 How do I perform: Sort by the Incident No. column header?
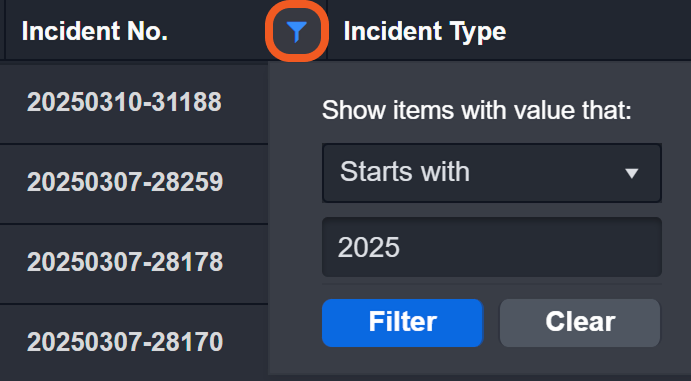(95, 31)
